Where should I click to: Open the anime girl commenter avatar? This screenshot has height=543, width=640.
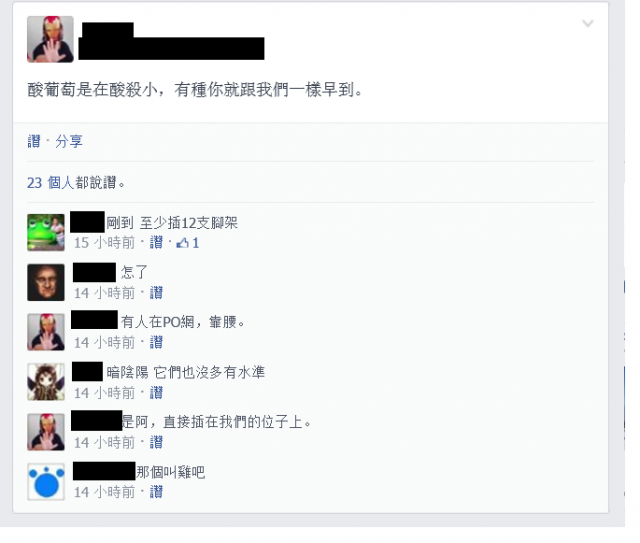46,382
